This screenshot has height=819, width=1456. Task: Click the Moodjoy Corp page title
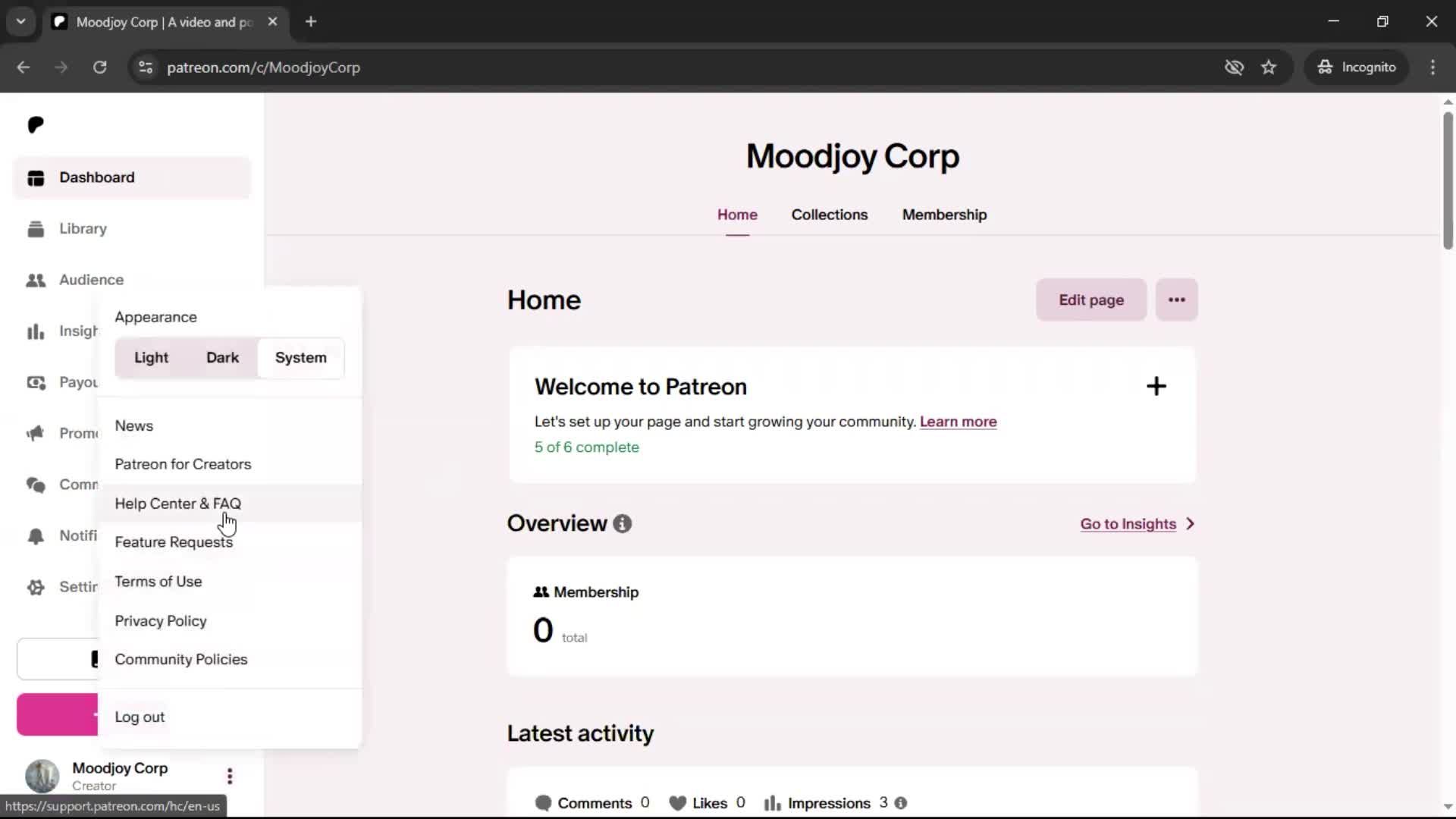[852, 156]
